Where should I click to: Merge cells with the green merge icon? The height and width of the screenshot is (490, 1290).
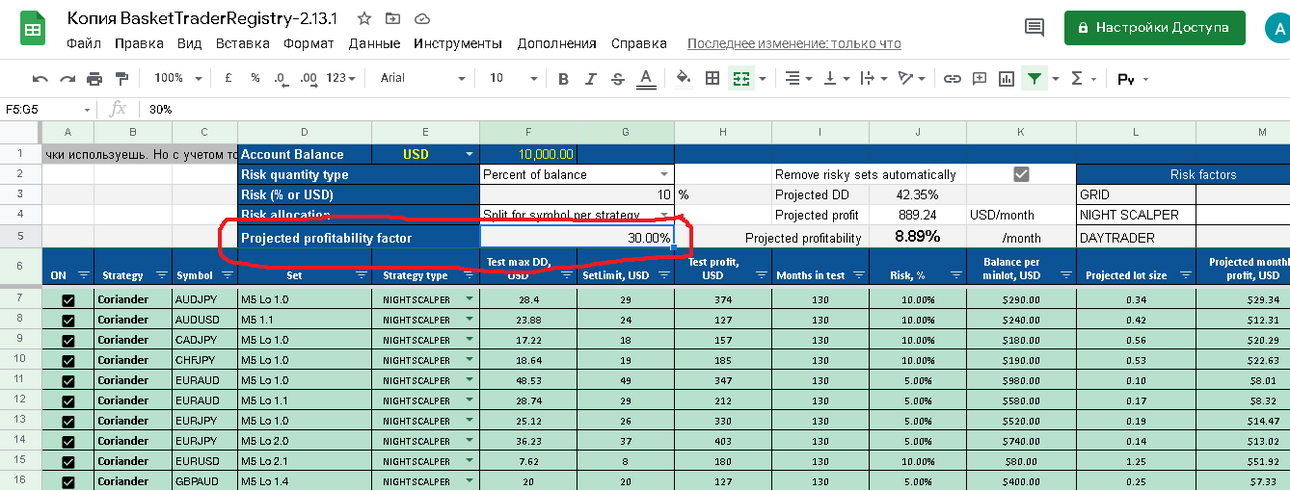pos(741,78)
